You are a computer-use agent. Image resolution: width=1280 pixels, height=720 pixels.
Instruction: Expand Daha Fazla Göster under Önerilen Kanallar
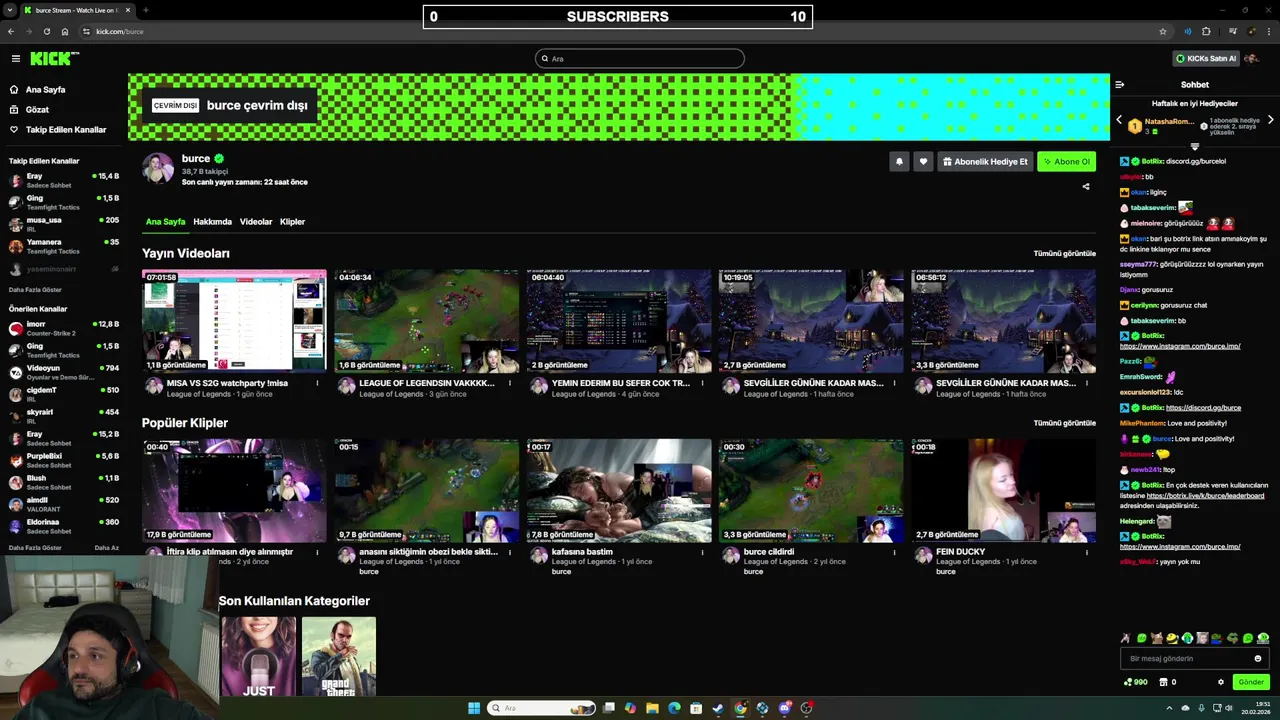click(35, 548)
